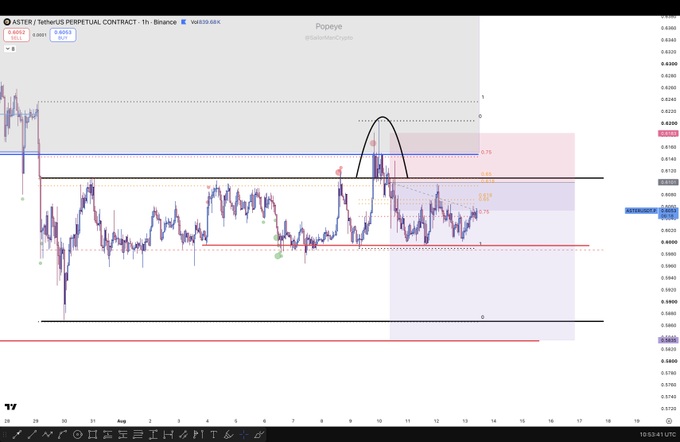This screenshot has height=442, width=680.
Task: Click the SELL price button
Action: (x=16, y=35)
